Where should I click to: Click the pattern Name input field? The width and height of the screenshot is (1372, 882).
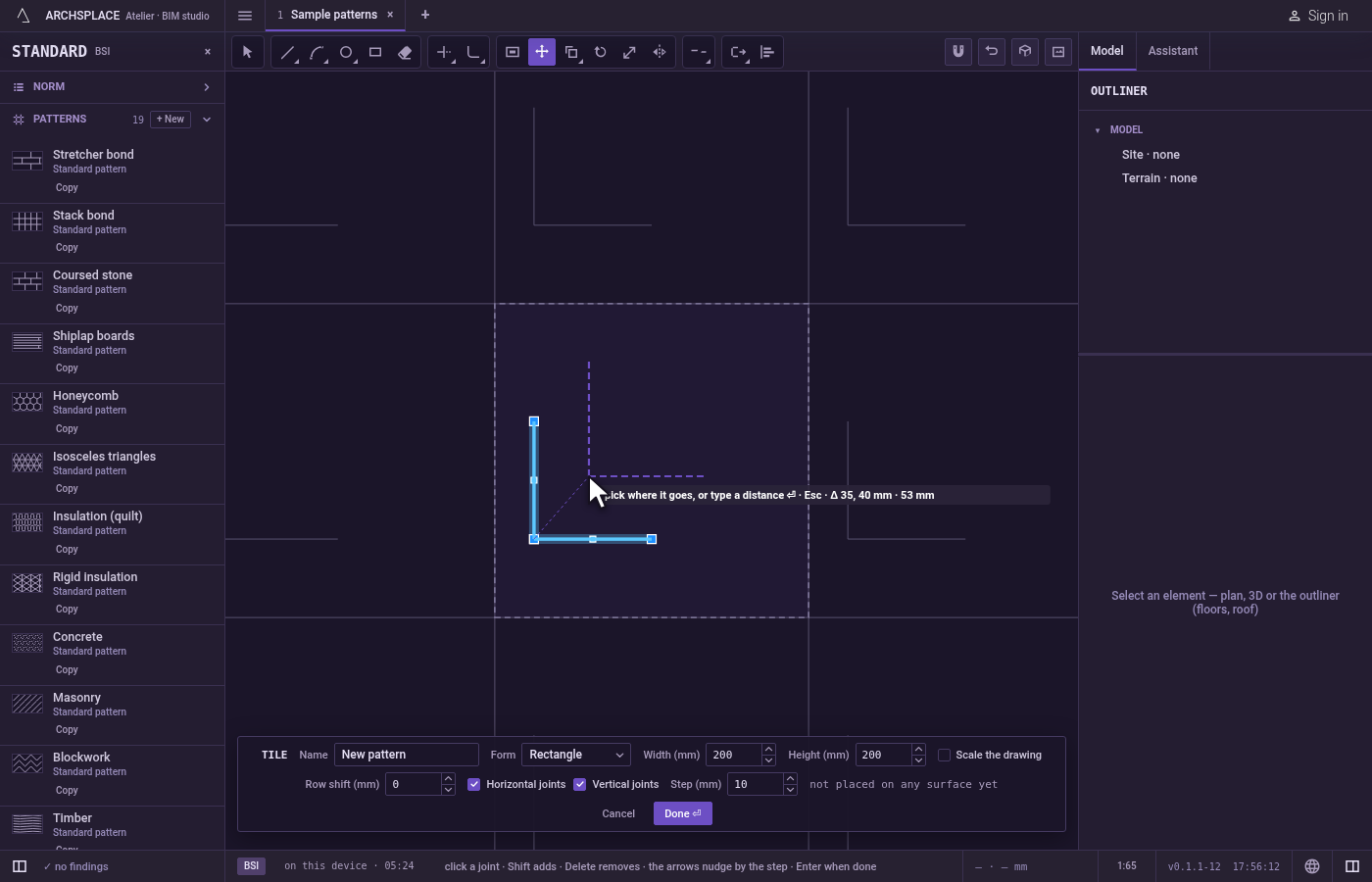pyautogui.click(x=407, y=755)
